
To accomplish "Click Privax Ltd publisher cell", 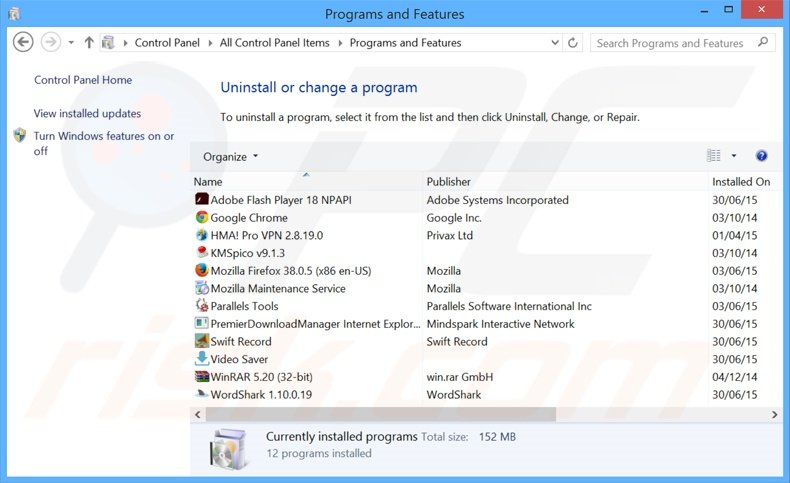I will 449,235.
